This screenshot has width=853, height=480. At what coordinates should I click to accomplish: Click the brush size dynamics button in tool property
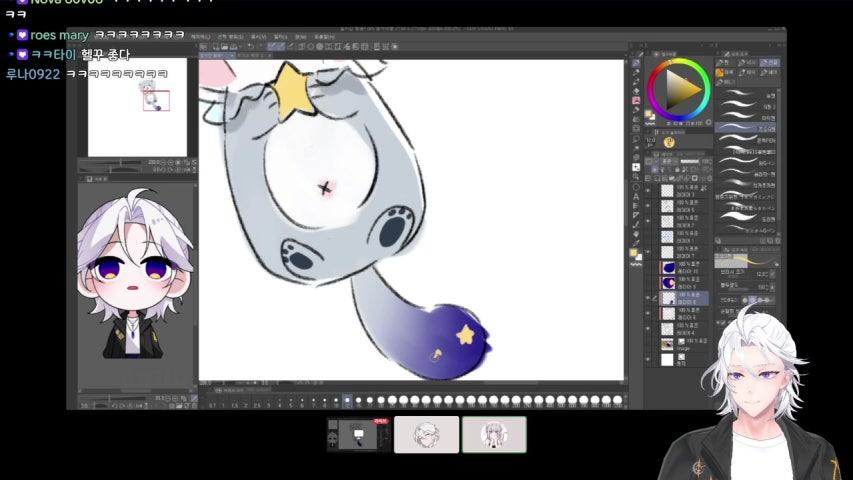774,274
